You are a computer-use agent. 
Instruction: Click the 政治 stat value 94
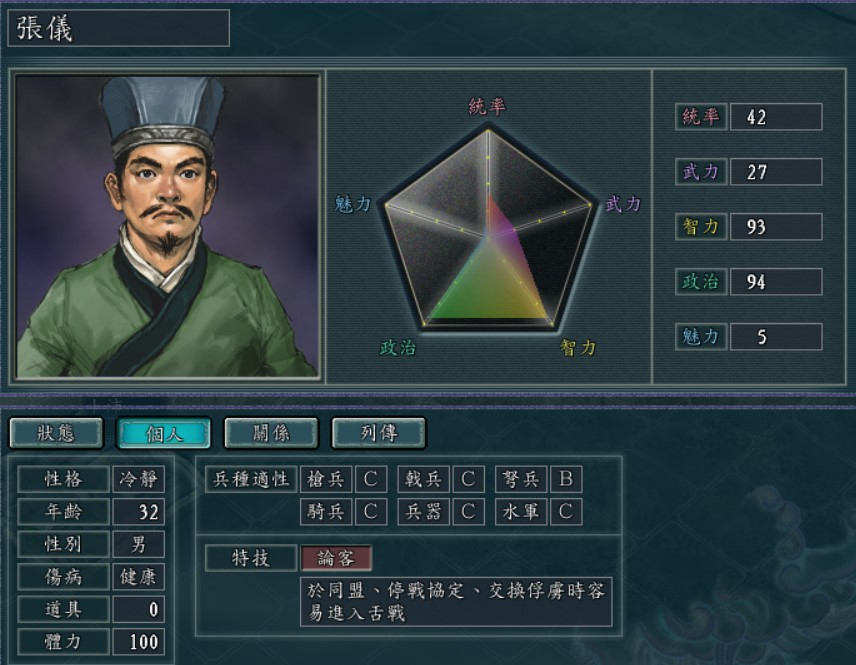[x=776, y=282]
